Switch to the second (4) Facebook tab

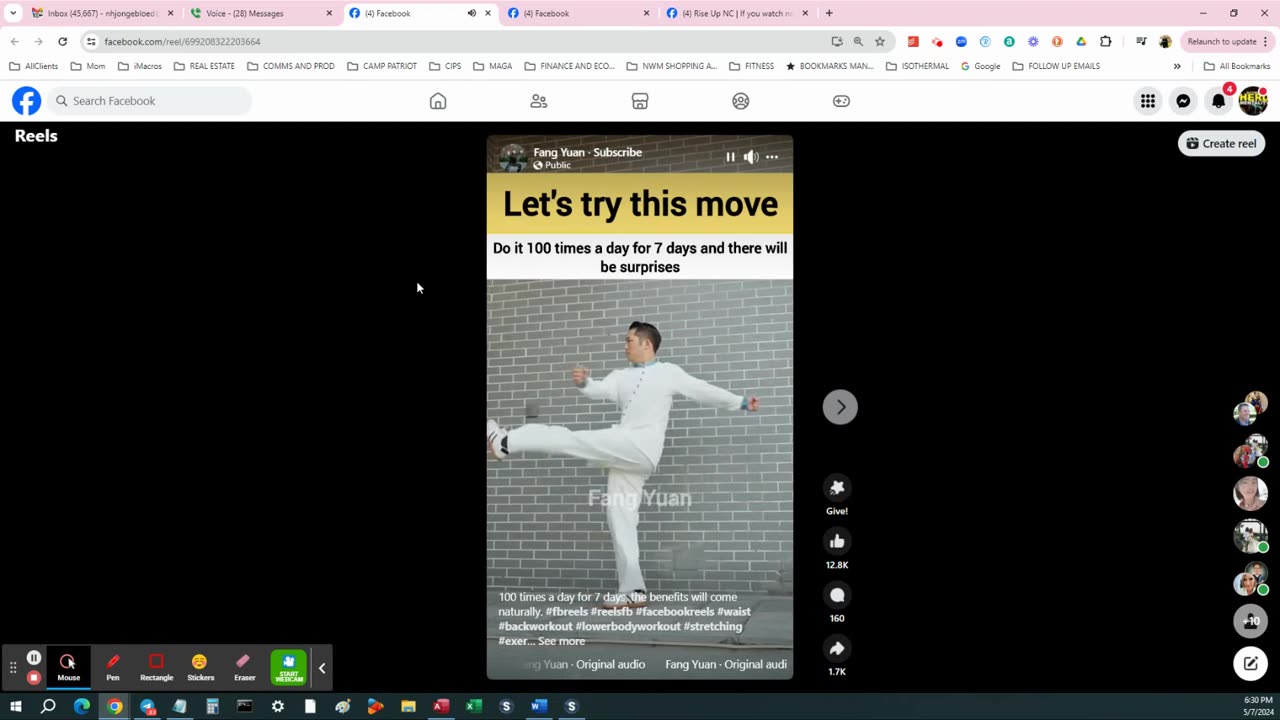click(578, 13)
